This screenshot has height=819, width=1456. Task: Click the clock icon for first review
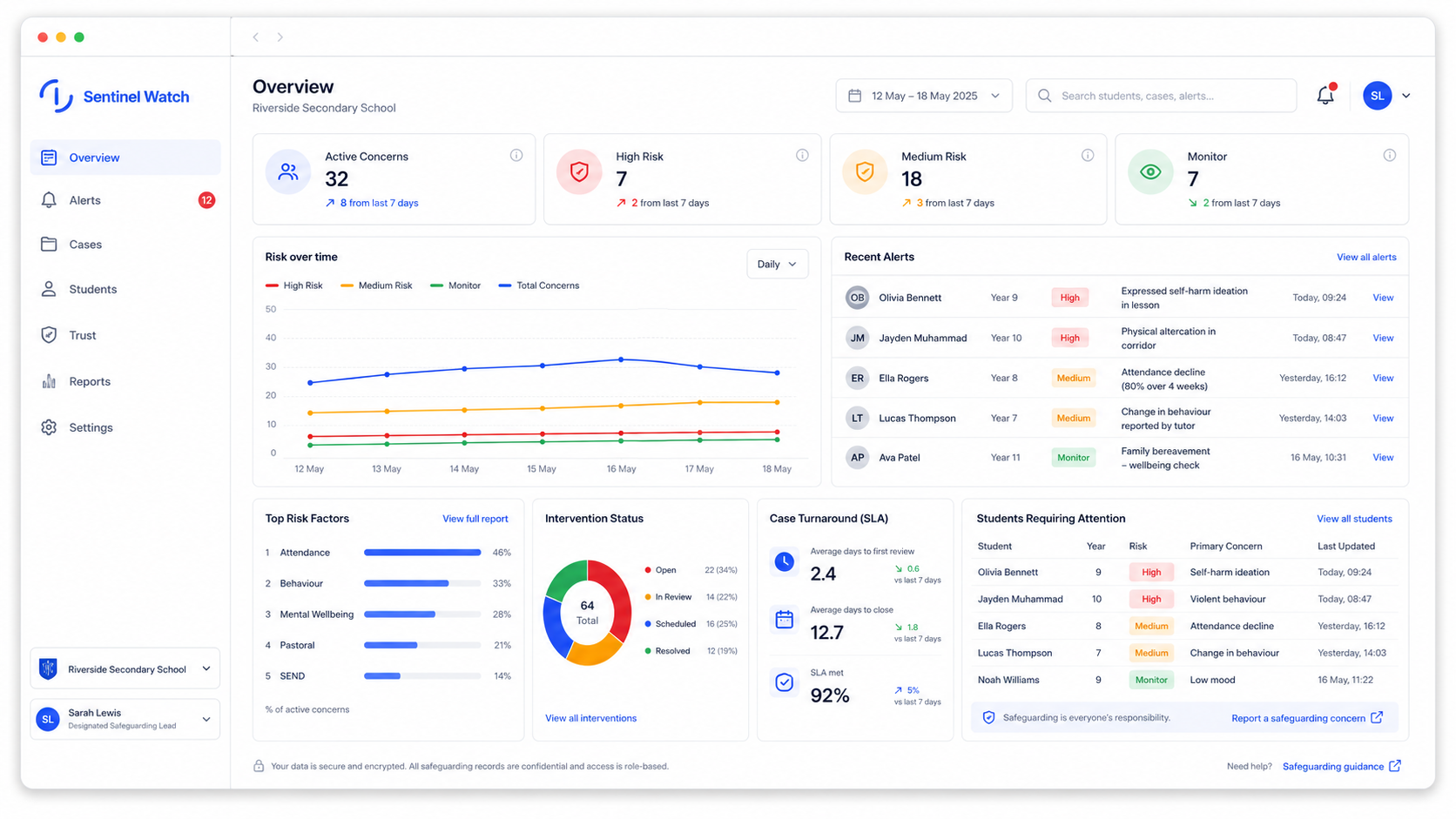point(785,562)
